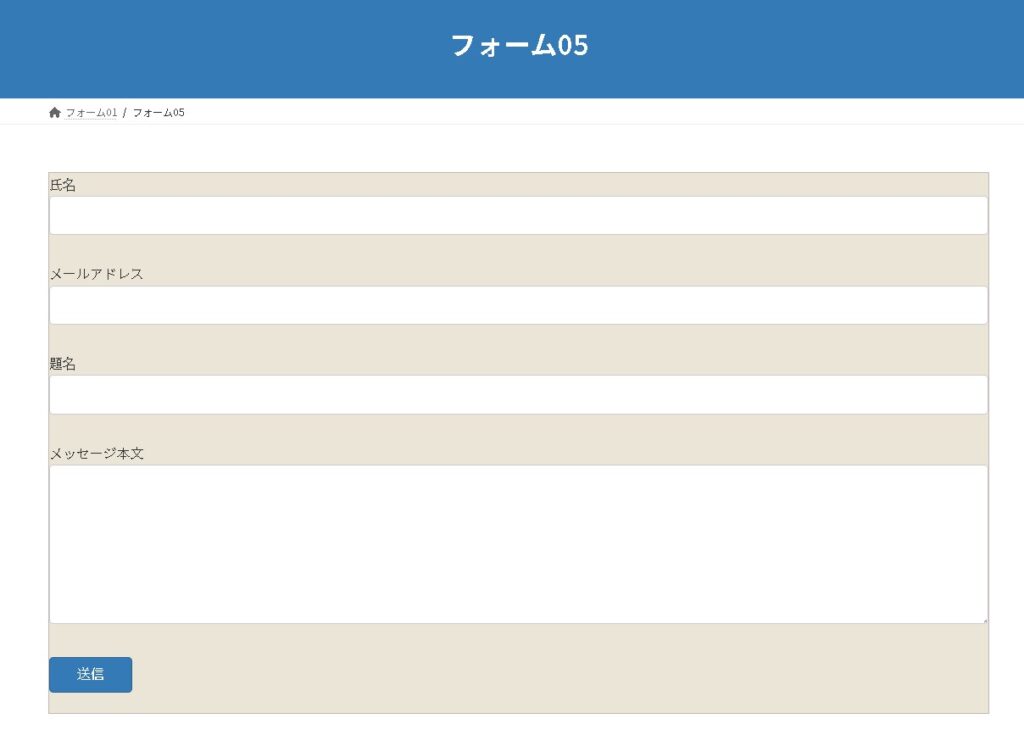
Task: Focus the メールアドレス input field
Action: (x=518, y=305)
